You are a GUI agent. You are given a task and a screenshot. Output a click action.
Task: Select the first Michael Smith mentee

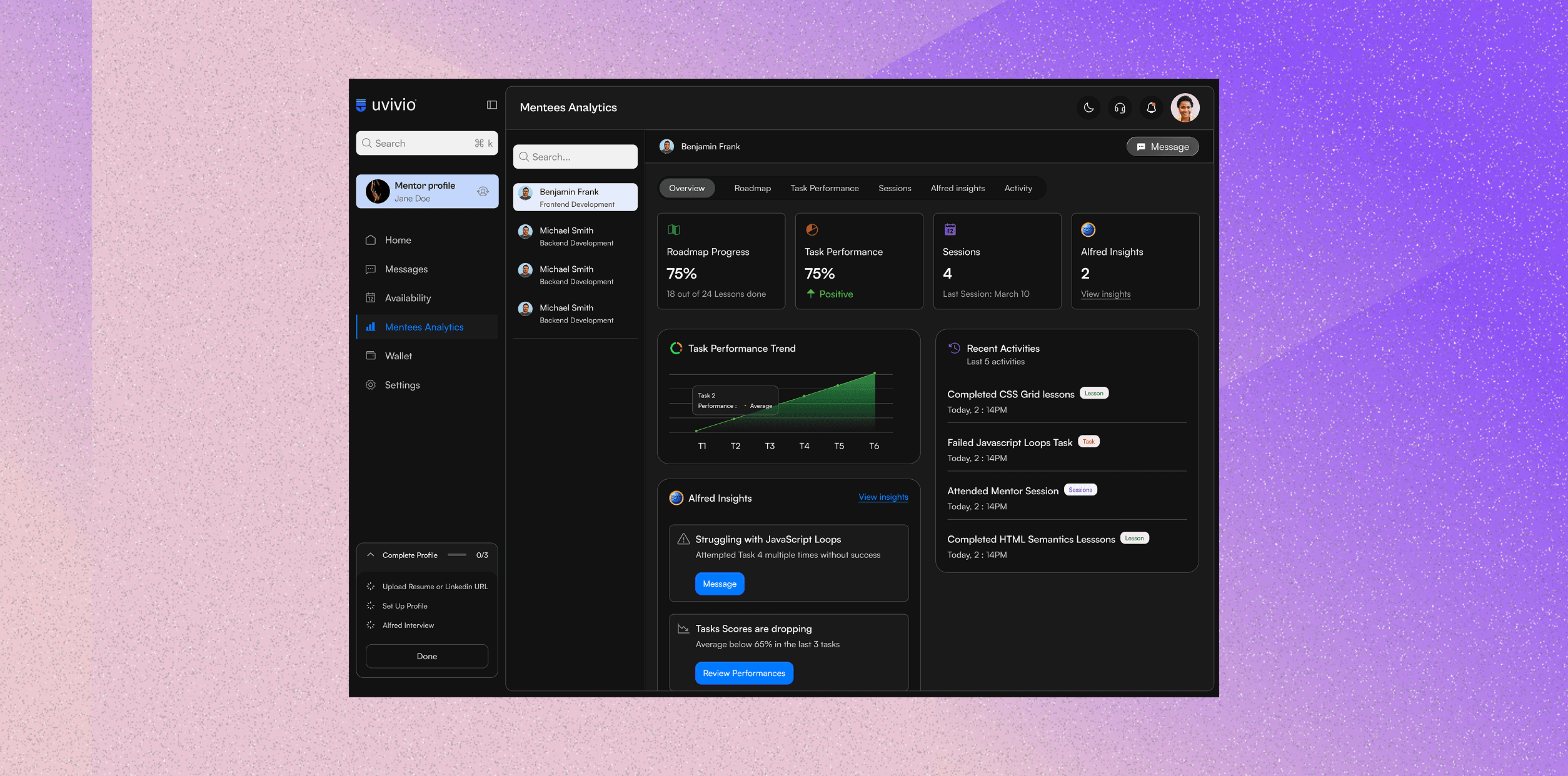(x=575, y=236)
